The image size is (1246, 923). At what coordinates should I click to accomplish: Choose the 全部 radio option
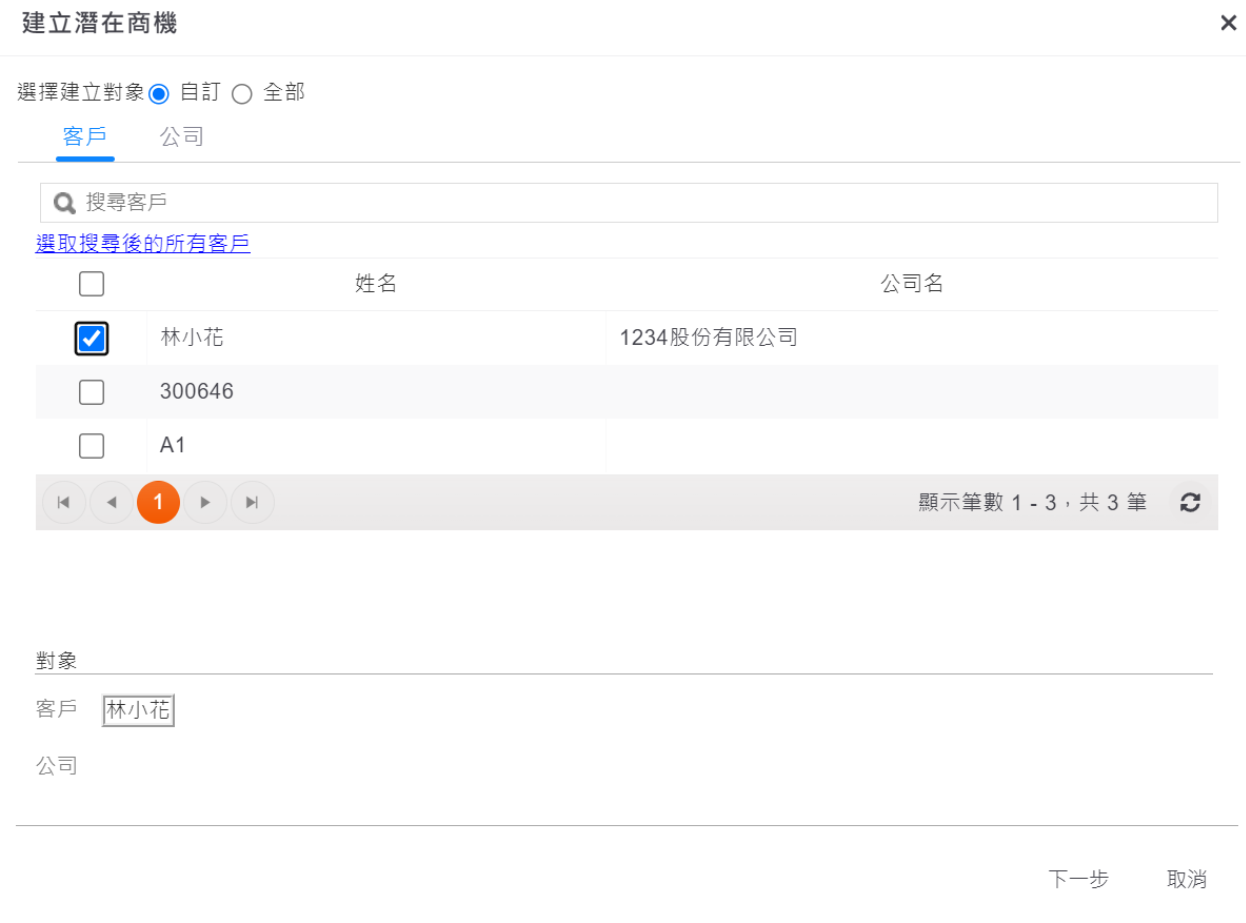coord(242,94)
